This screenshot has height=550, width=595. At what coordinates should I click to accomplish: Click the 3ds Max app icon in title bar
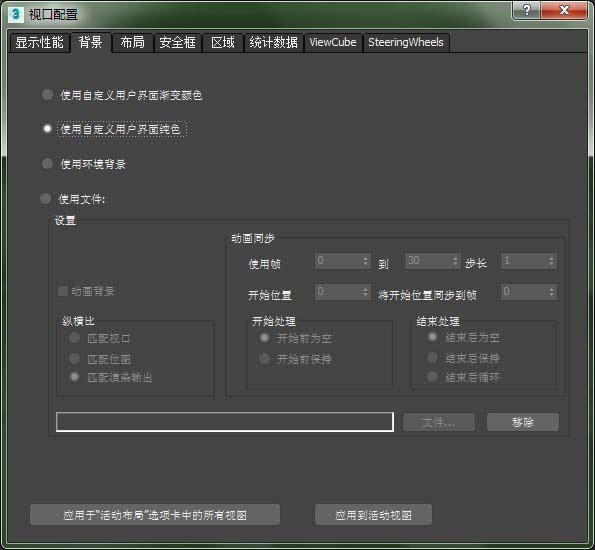[16, 14]
